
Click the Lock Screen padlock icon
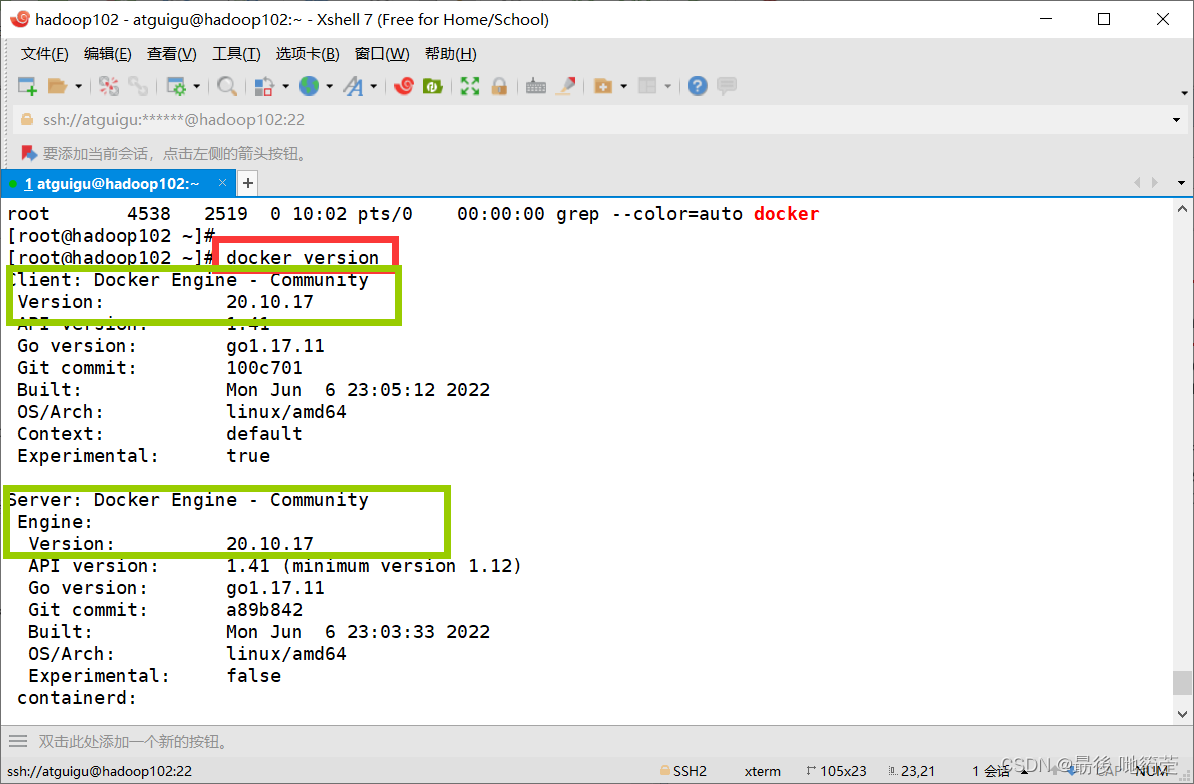(500, 86)
